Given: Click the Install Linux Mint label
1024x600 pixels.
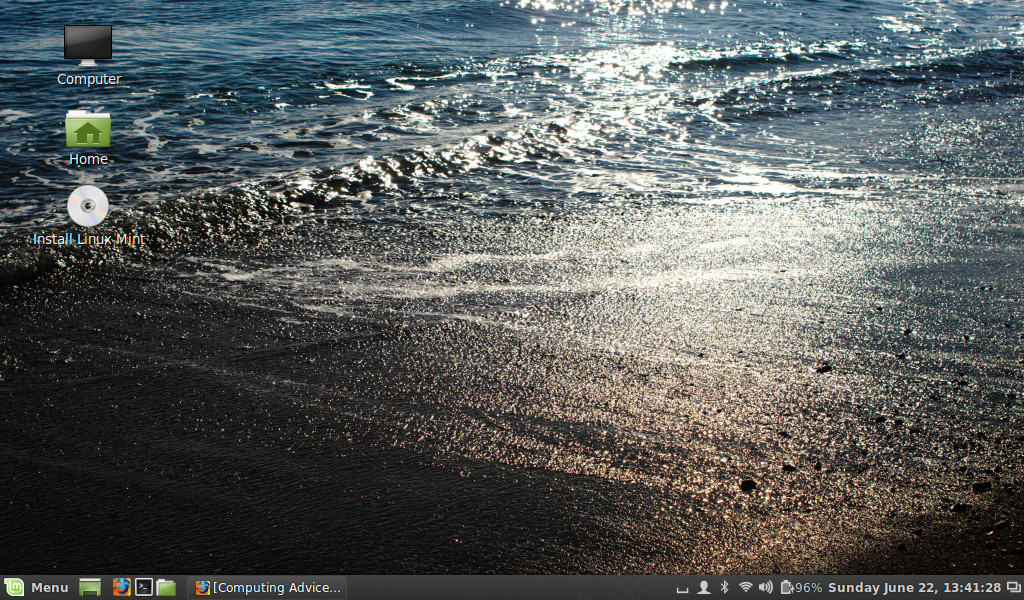Looking at the screenshot, I should [x=88, y=239].
